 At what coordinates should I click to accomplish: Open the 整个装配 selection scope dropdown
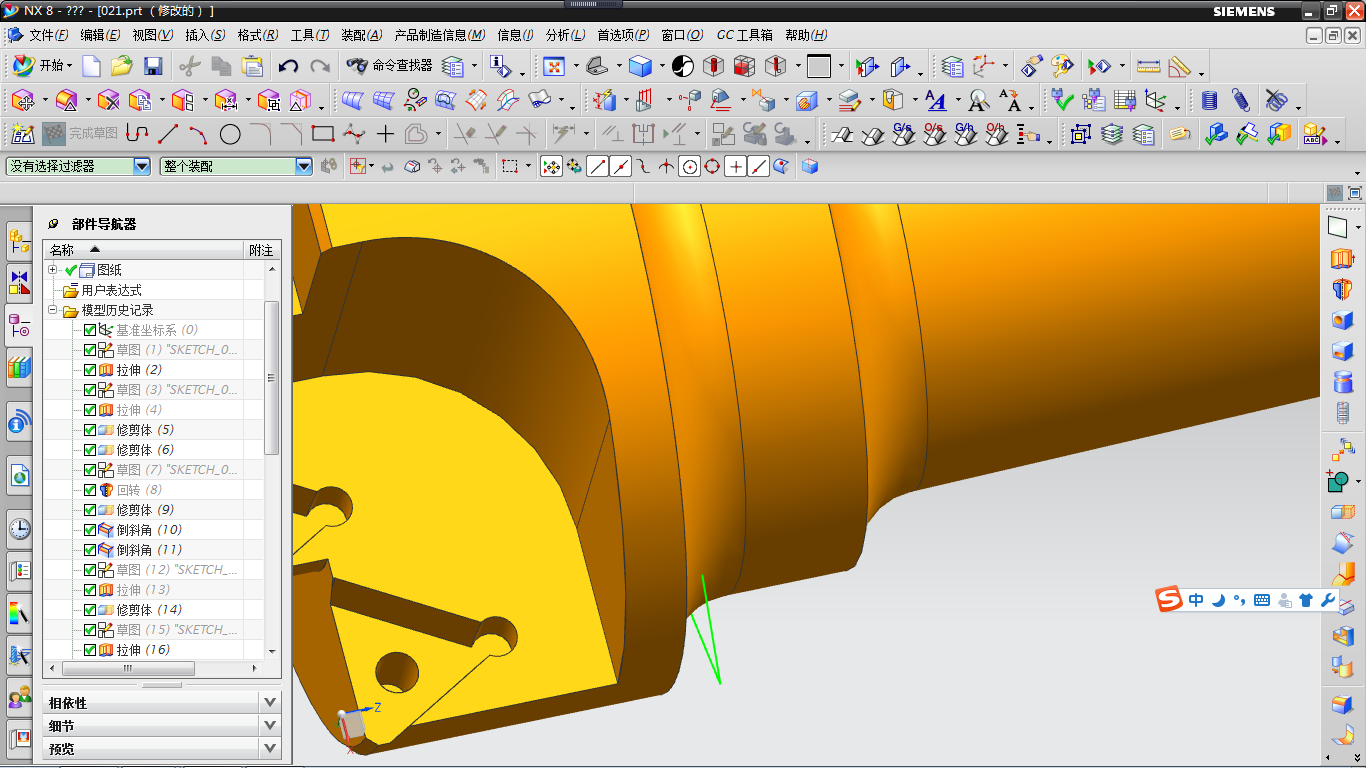click(x=304, y=166)
